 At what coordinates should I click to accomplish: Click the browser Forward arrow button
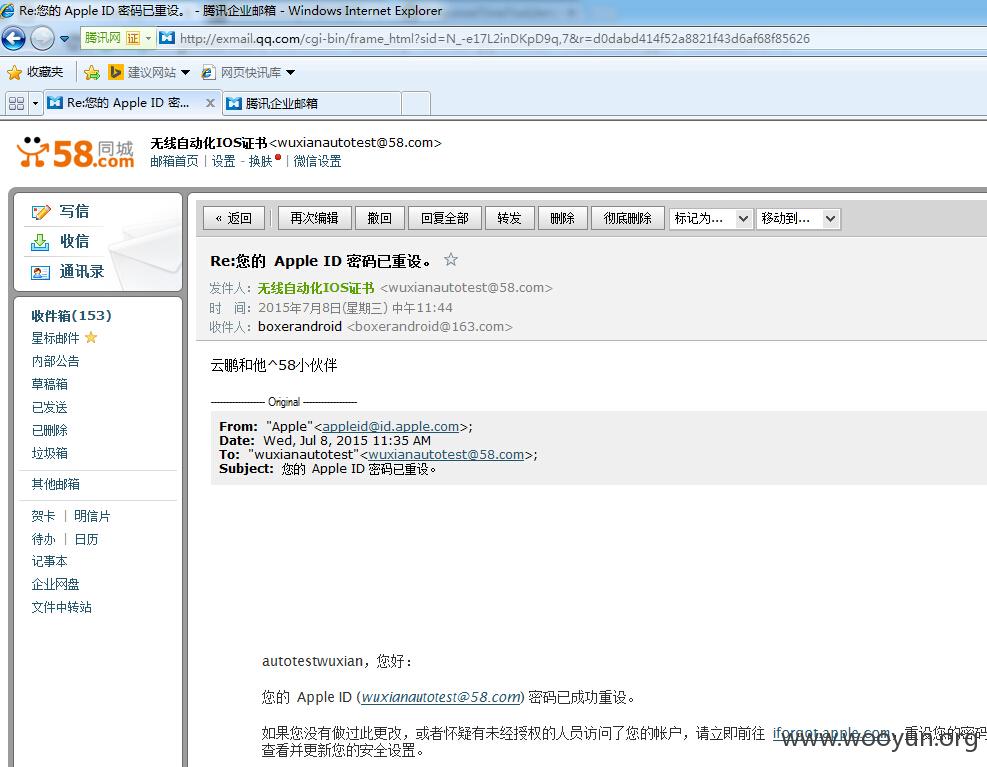[42, 38]
